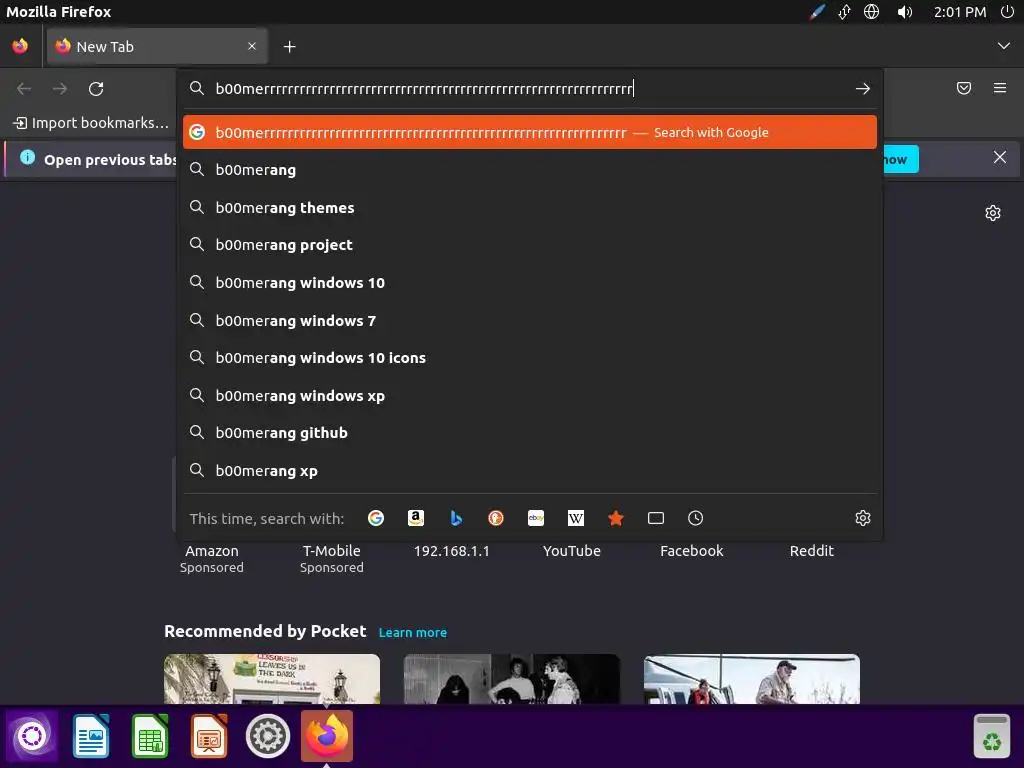The width and height of the screenshot is (1024, 768).
Task: Close the New Tab tab
Action: [x=252, y=46]
